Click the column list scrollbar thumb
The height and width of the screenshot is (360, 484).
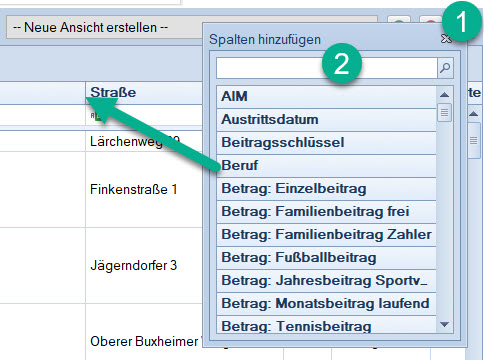[x=444, y=113]
